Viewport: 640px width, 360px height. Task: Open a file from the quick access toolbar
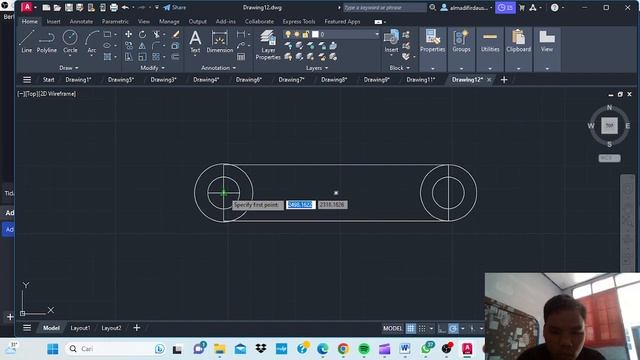(x=57, y=7)
